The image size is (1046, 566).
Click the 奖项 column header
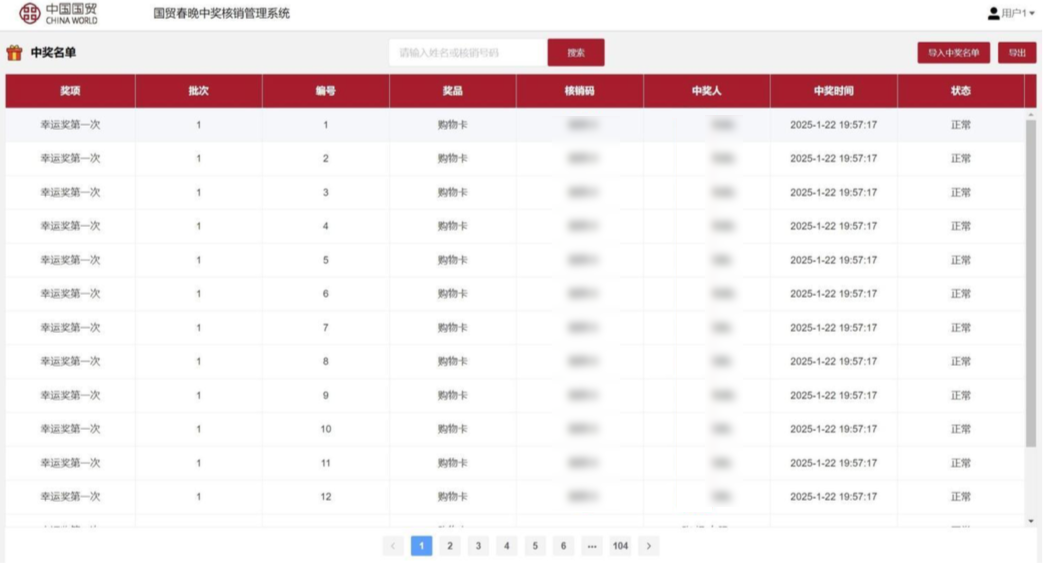[70, 91]
